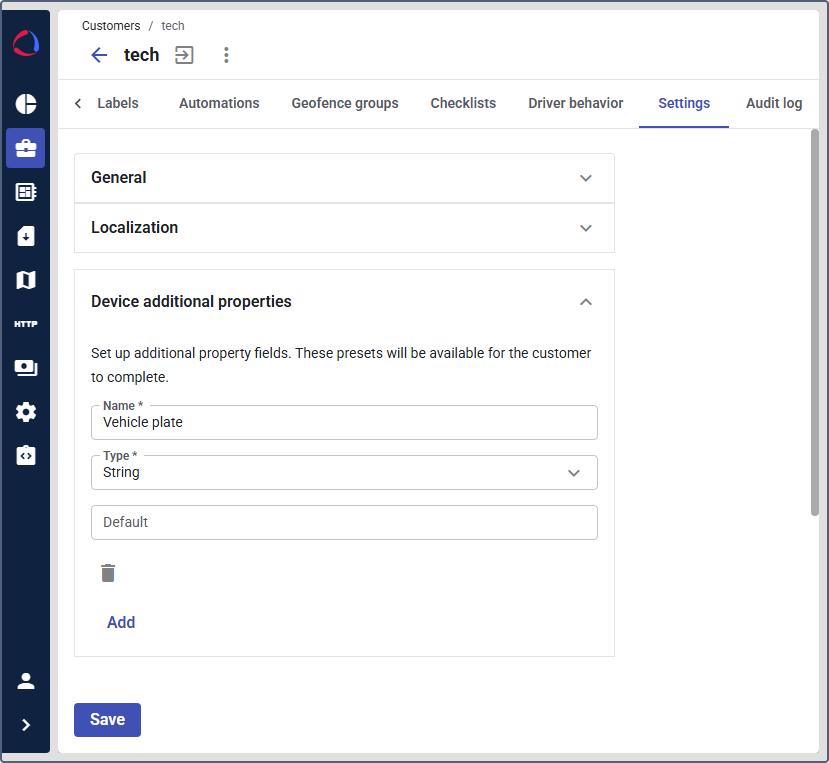Open the user profile sidebar icon
Screen dimensions: 829x763
[26, 681]
